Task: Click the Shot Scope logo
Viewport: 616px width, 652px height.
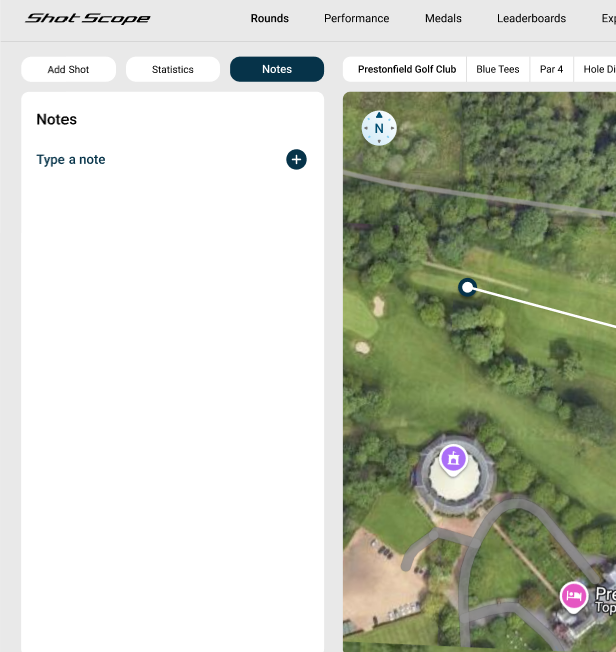Action: click(88, 18)
